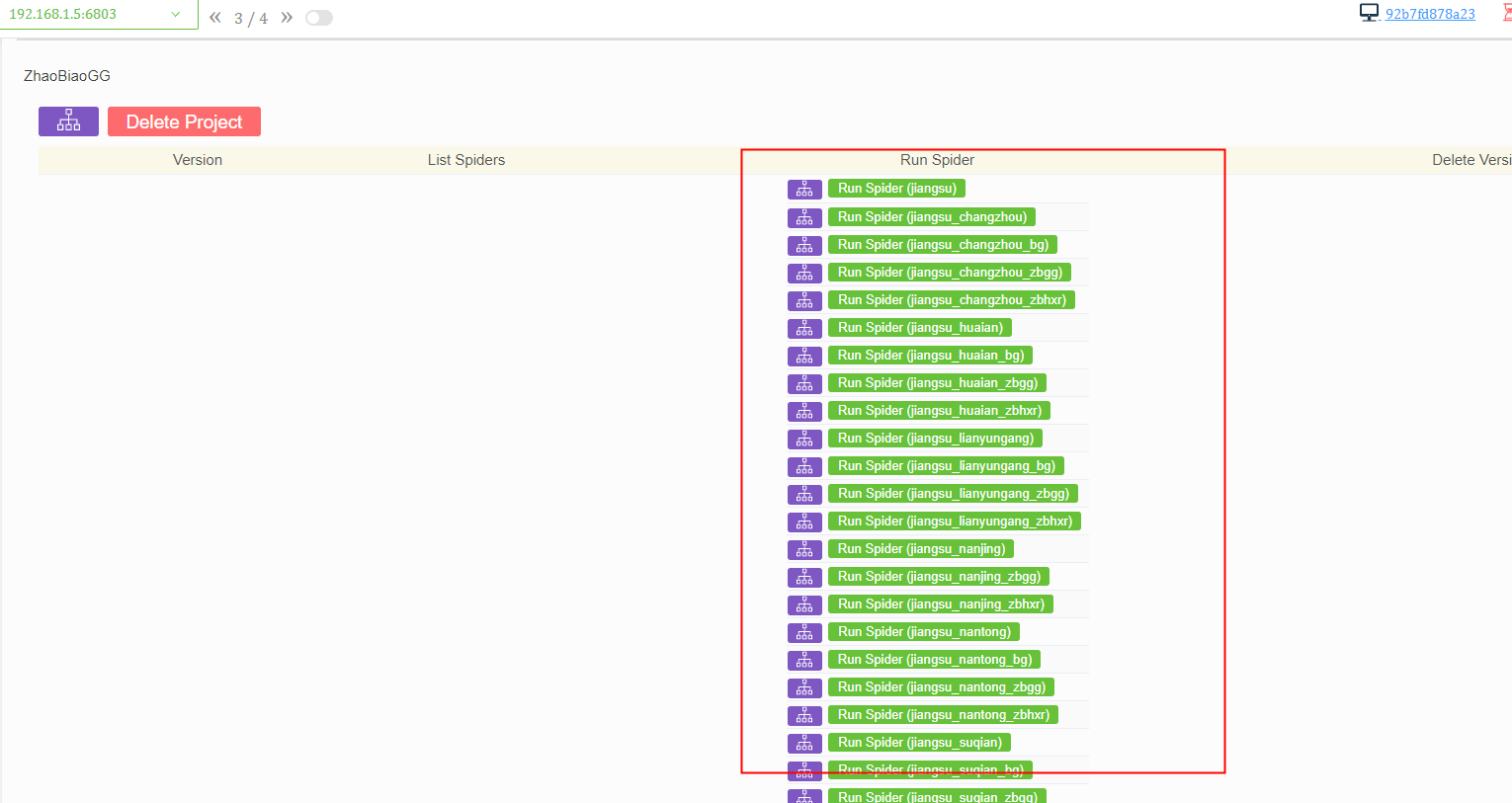
Task: Click the 3 / 4 node counter text
Action: (251, 19)
